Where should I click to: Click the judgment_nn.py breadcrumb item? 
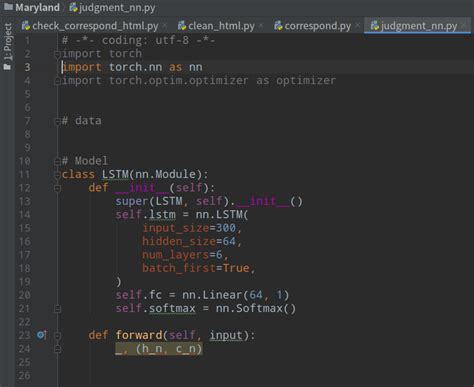coord(112,7)
